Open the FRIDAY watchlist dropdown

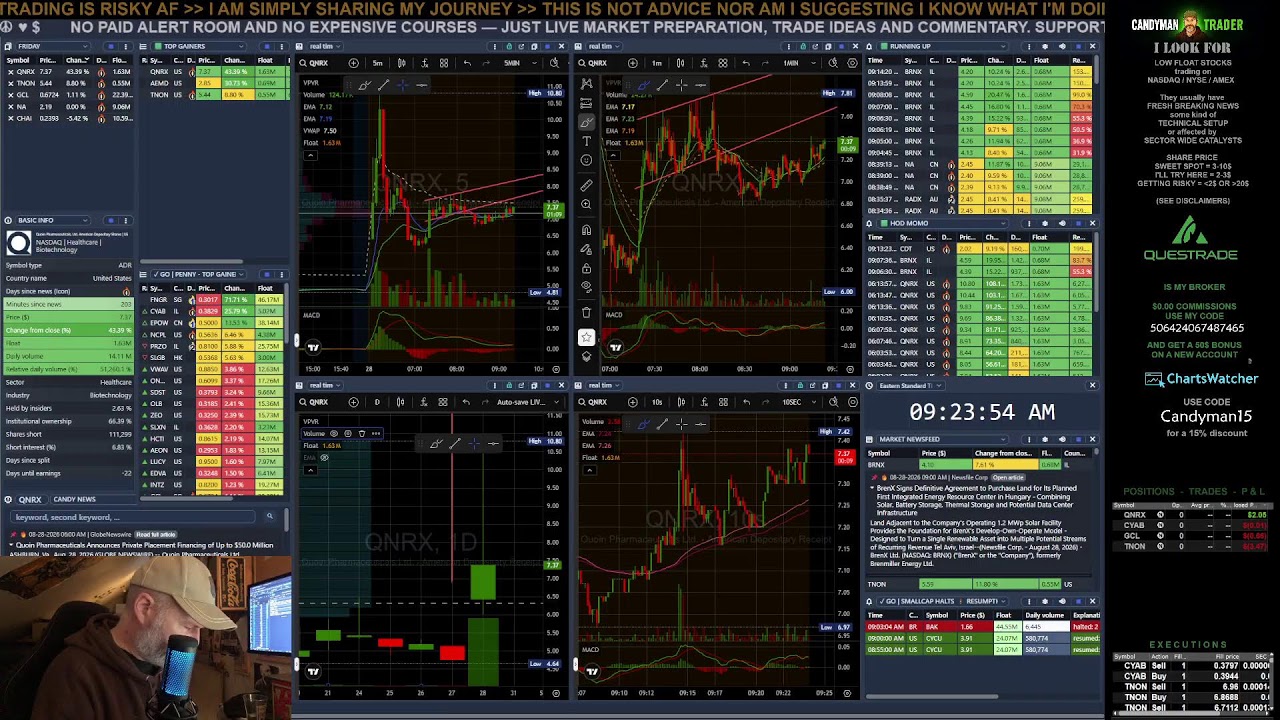tap(53, 46)
